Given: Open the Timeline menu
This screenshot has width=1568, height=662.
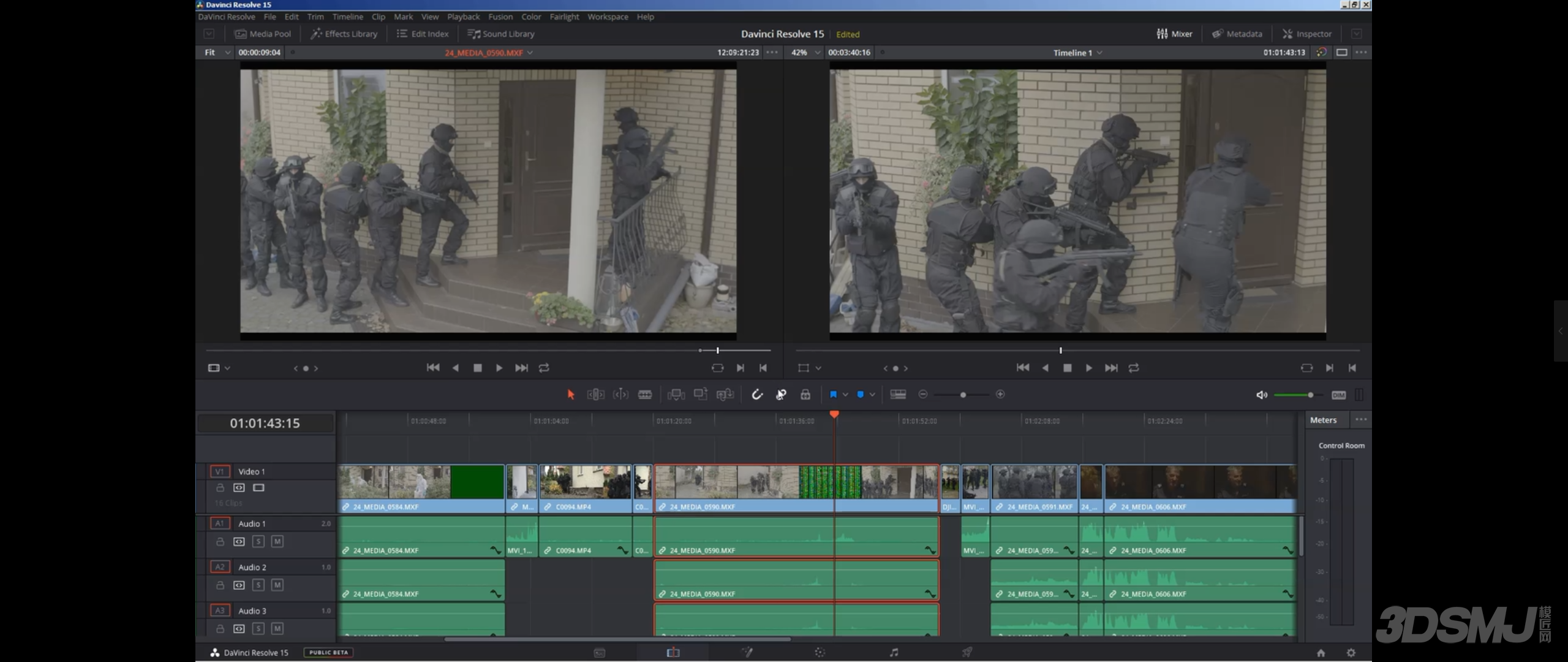Looking at the screenshot, I should (x=348, y=17).
